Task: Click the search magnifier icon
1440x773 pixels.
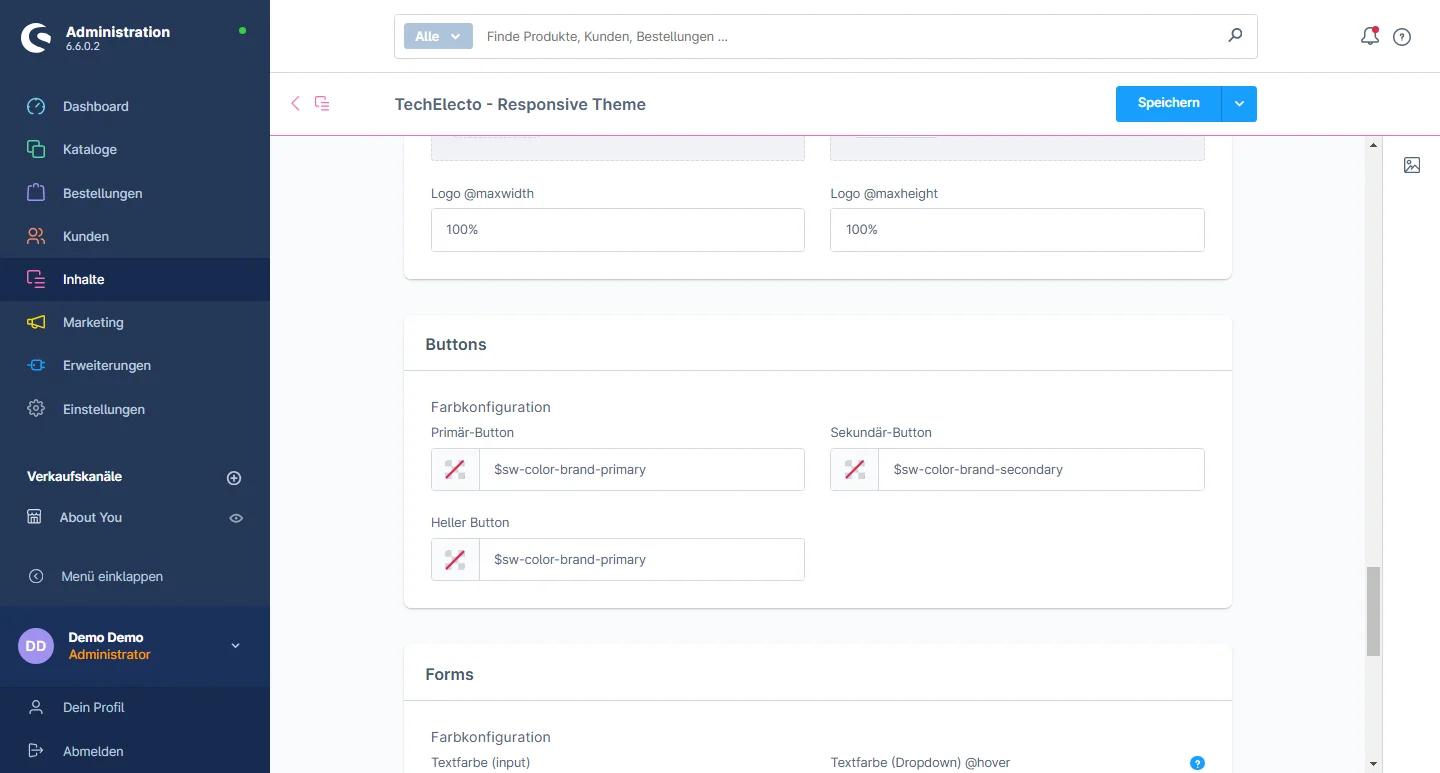Action: 1235,36
